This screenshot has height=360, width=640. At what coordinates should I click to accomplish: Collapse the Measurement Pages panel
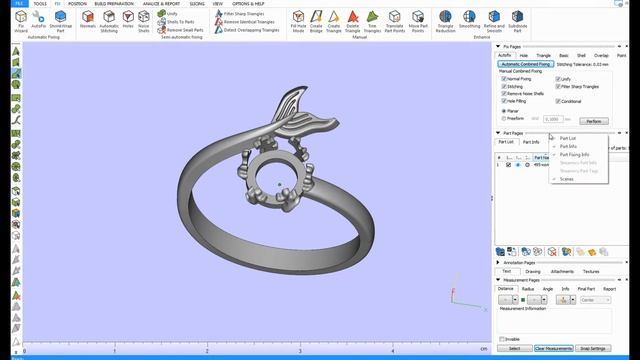[498, 280]
